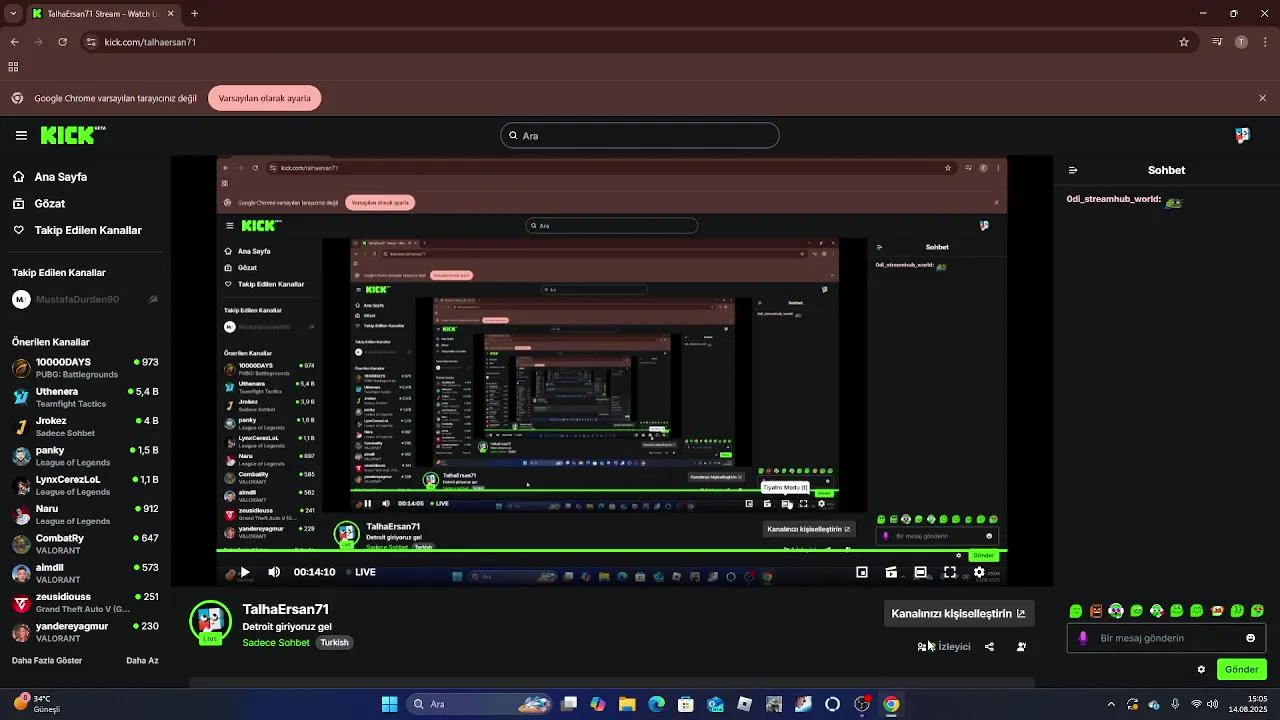Click Varsayılan olarak ayarla button
Image resolution: width=1280 pixels, height=720 pixels.
pos(265,98)
